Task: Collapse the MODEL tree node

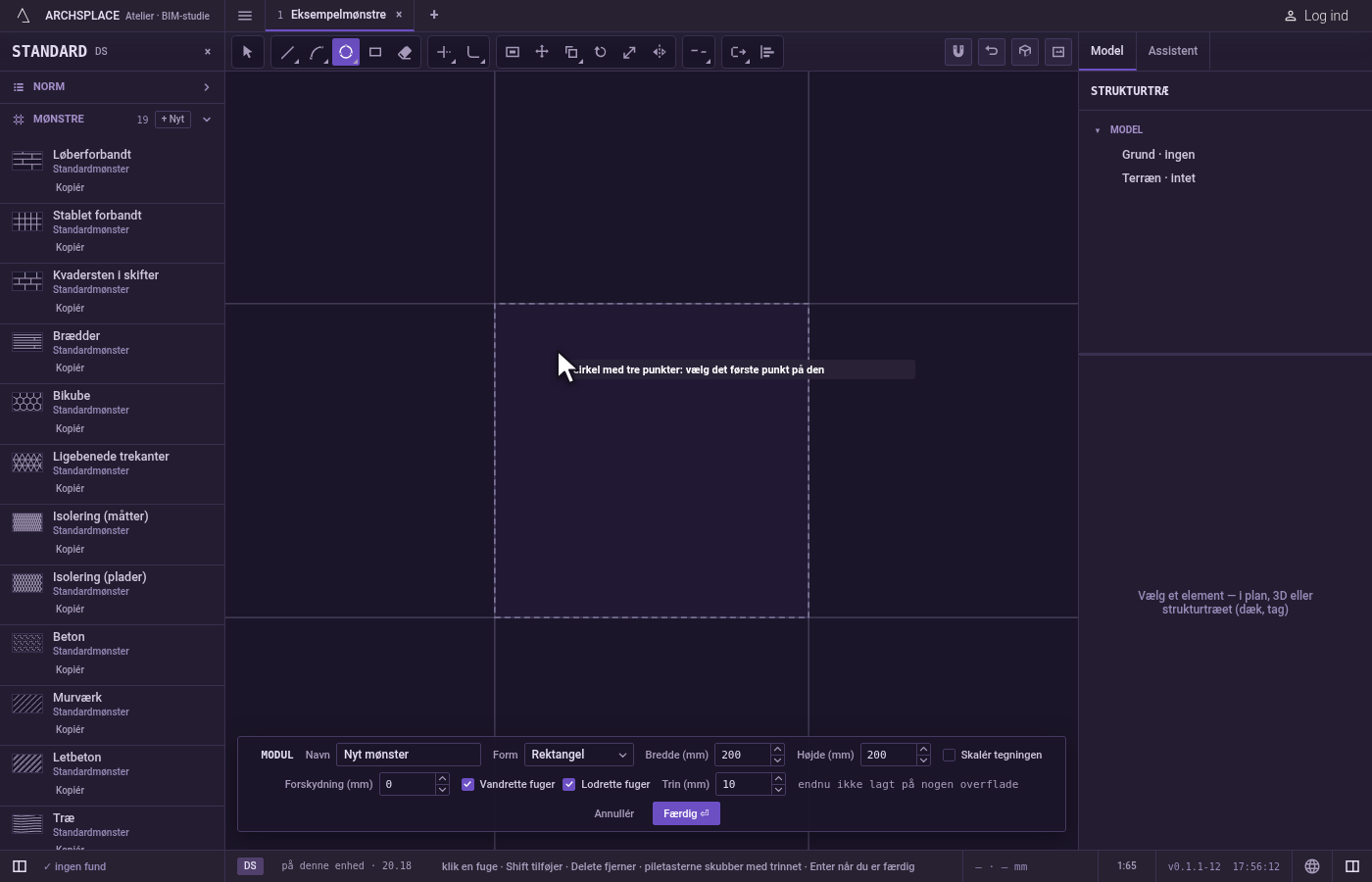Action: [1098, 130]
